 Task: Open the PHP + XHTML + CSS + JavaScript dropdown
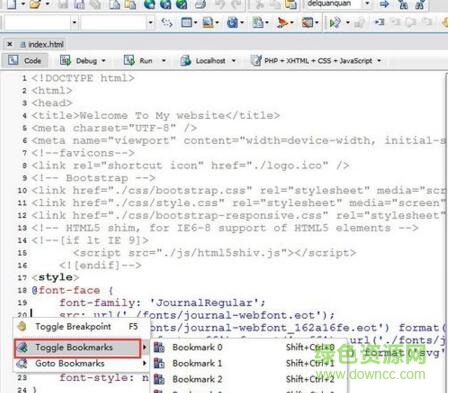pyautogui.click(x=379, y=61)
